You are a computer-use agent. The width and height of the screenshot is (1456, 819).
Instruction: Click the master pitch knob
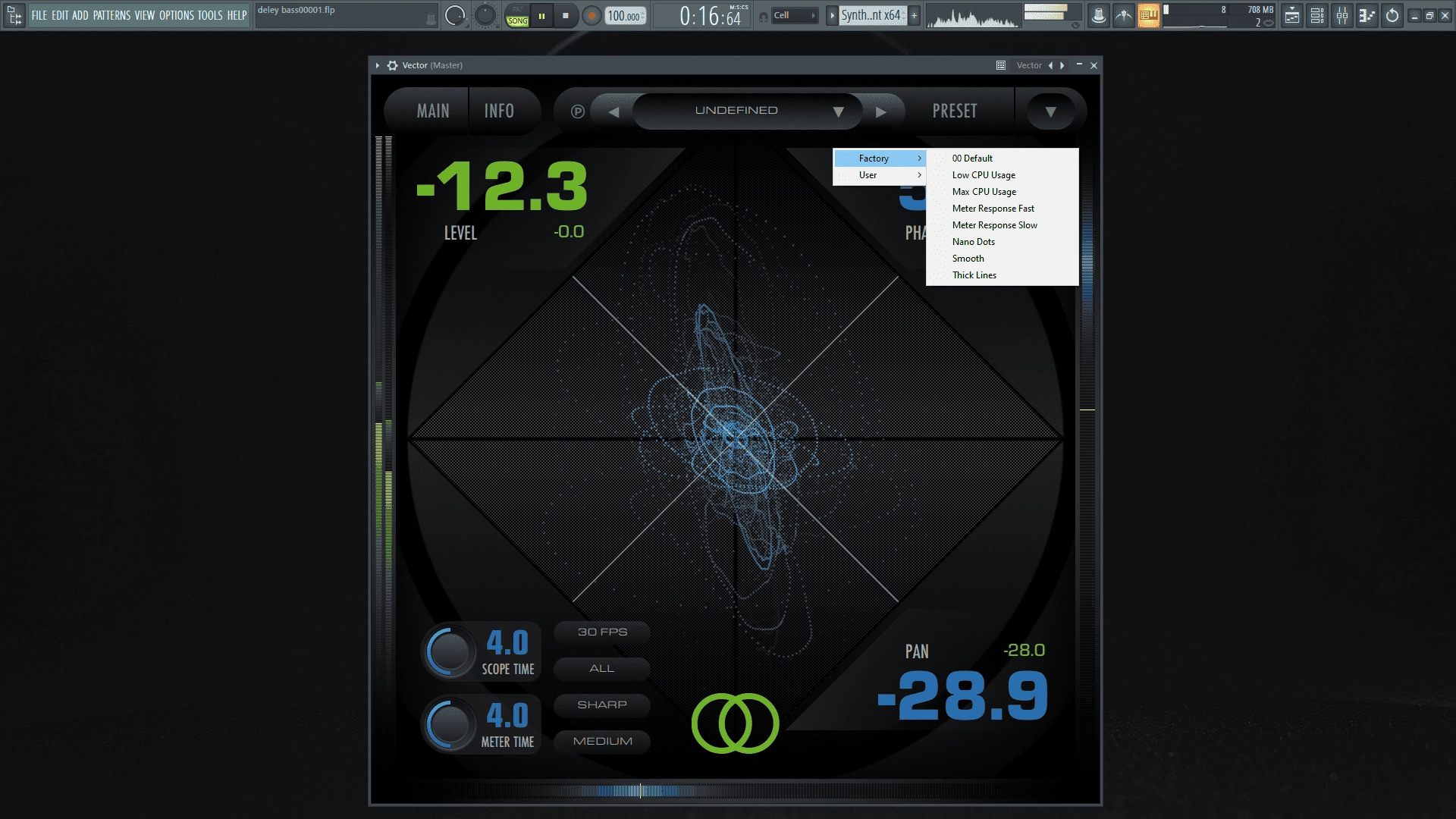point(485,15)
